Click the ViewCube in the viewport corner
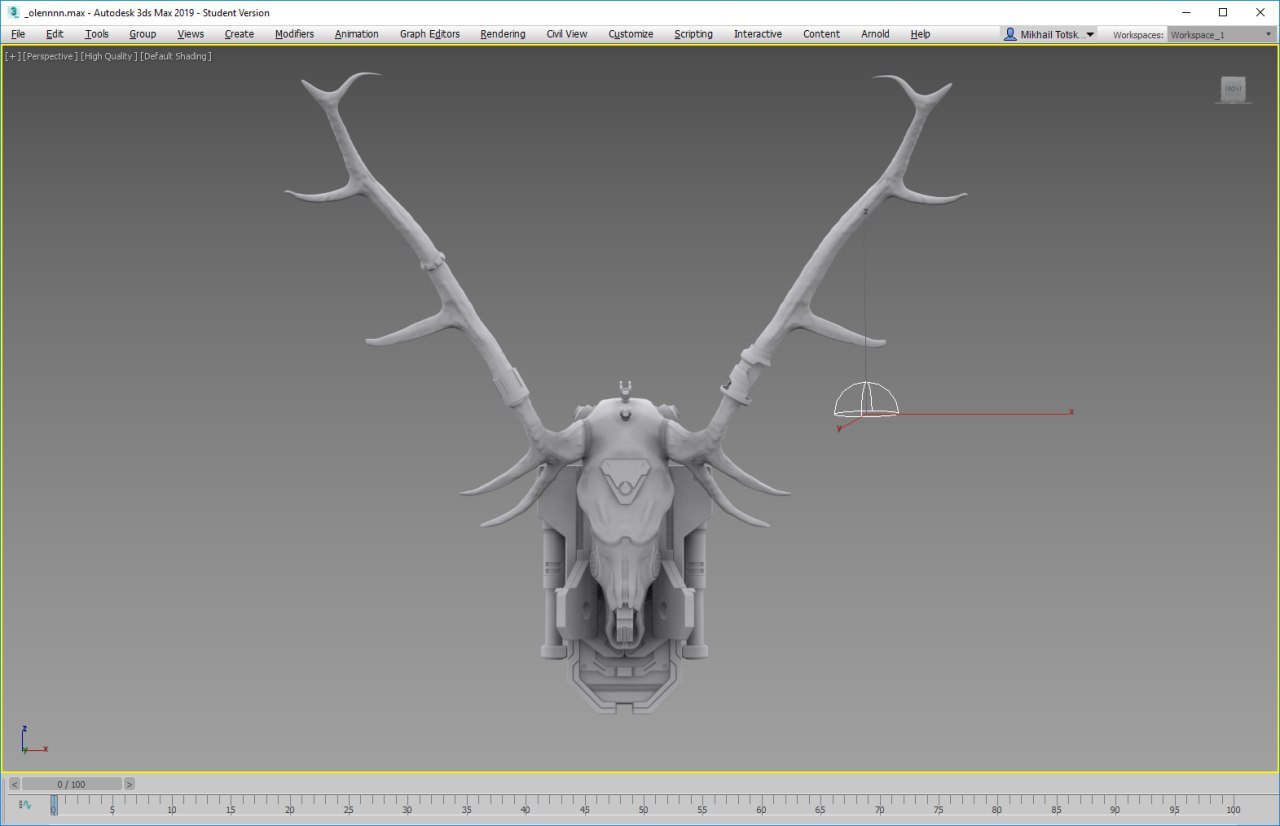 click(1233, 89)
